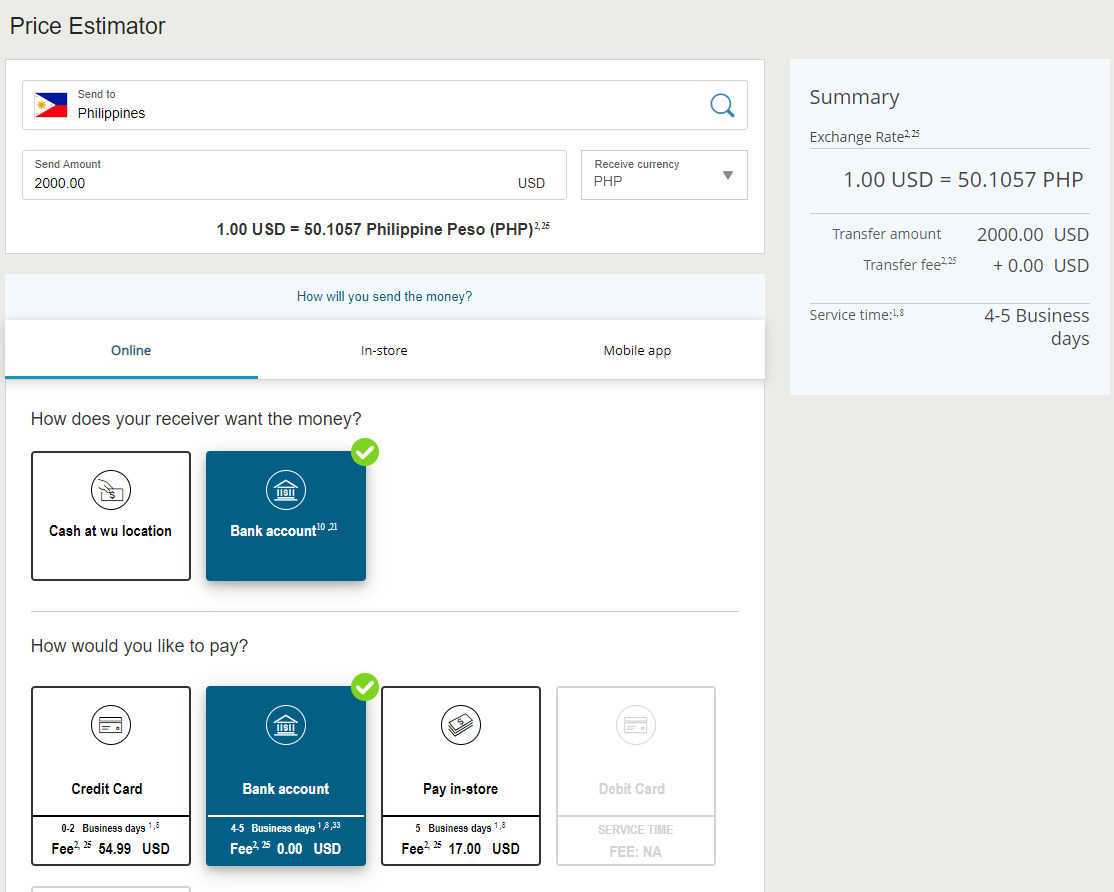Image resolution: width=1114 pixels, height=892 pixels.
Task: Choose Credit Card payment with 54.99 USD fee
Action: point(111,776)
